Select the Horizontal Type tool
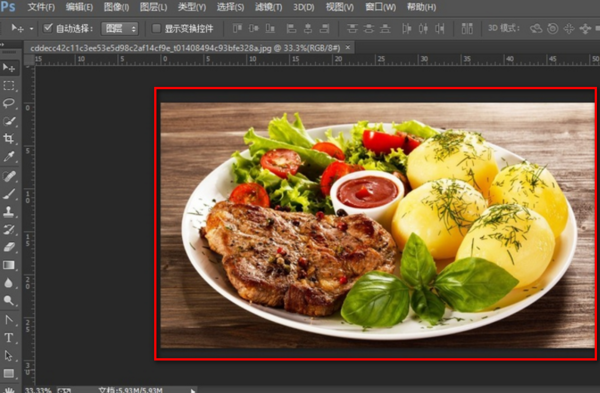 pos(8,338)
